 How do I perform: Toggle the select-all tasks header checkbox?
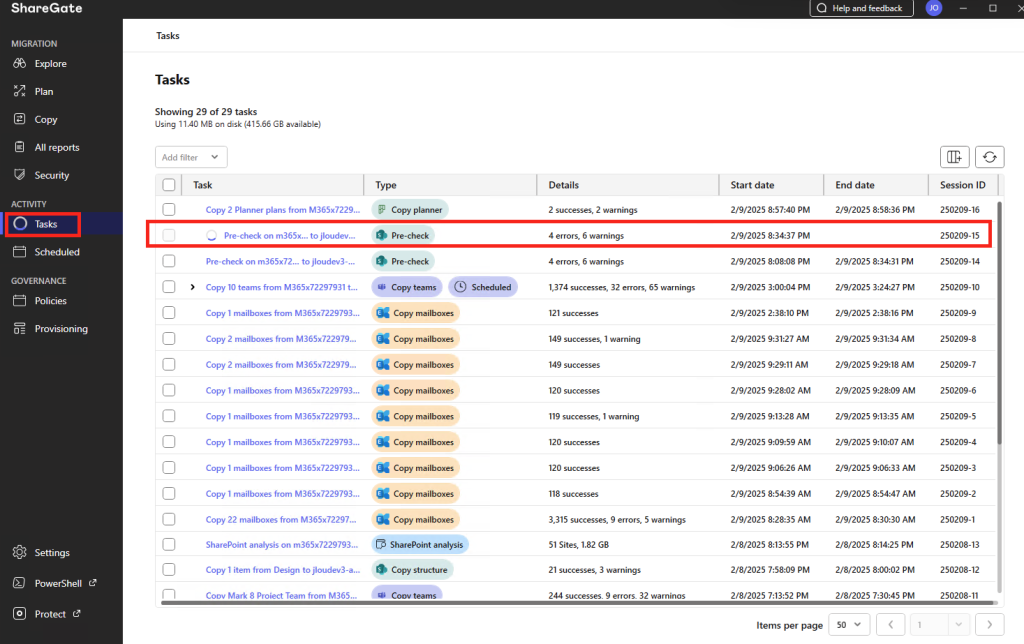point(169,185)
